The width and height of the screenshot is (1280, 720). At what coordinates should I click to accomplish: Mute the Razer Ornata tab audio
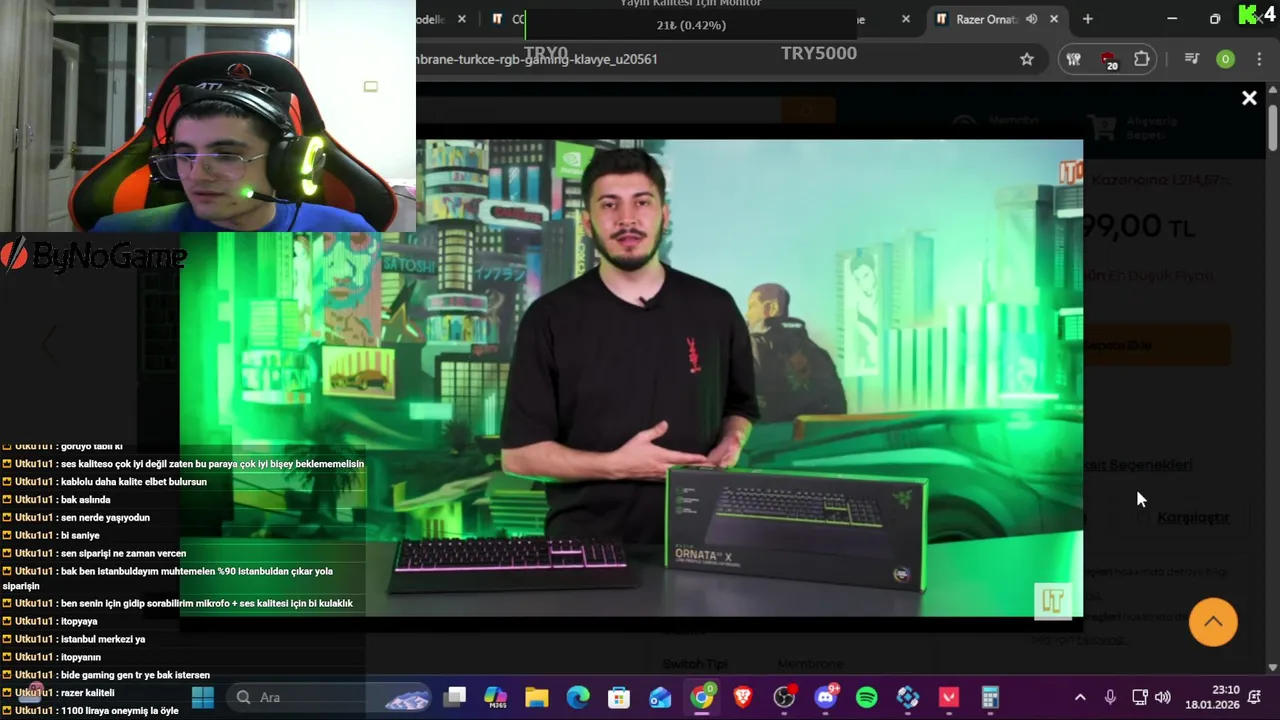click(1031, 19)
